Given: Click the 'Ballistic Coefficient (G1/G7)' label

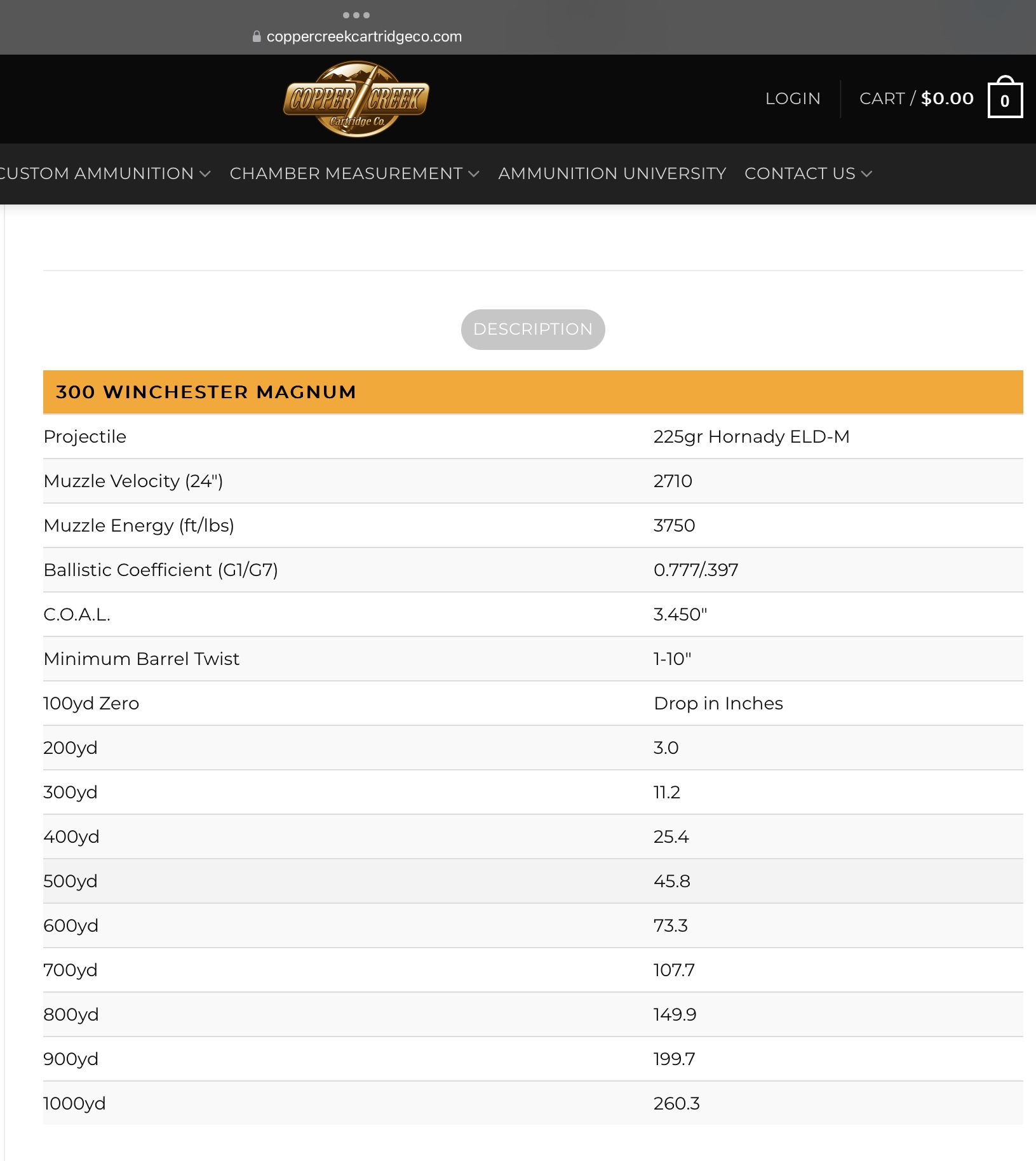Looking at the screenshot, I should (161, 570).
